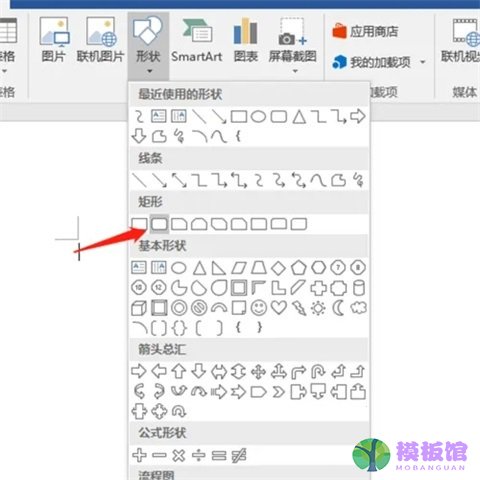Insert the moon shape

[338, 308]
